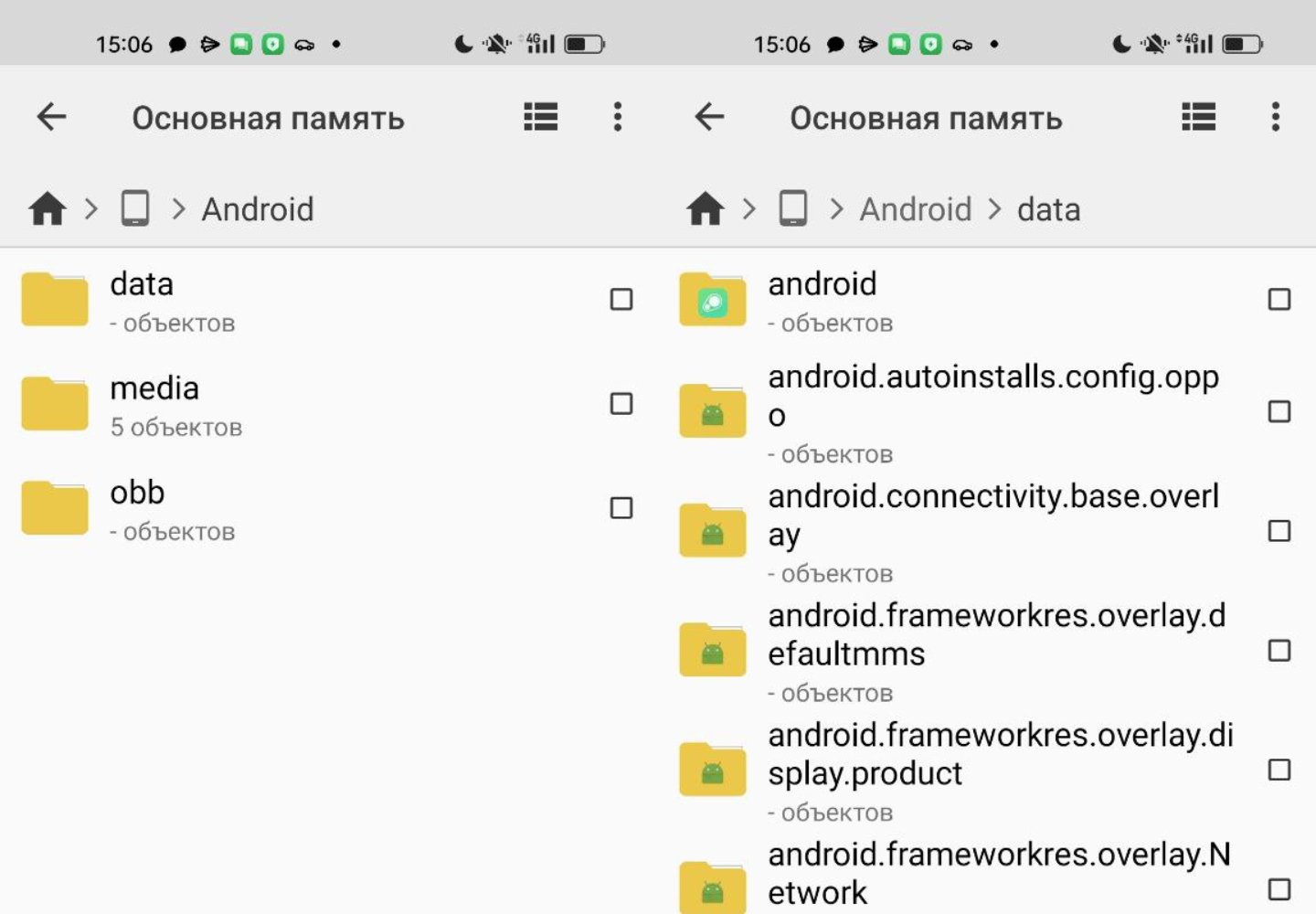
Task: Tap 'Основная память' title in left pane
Action: [x=268, y=118]
